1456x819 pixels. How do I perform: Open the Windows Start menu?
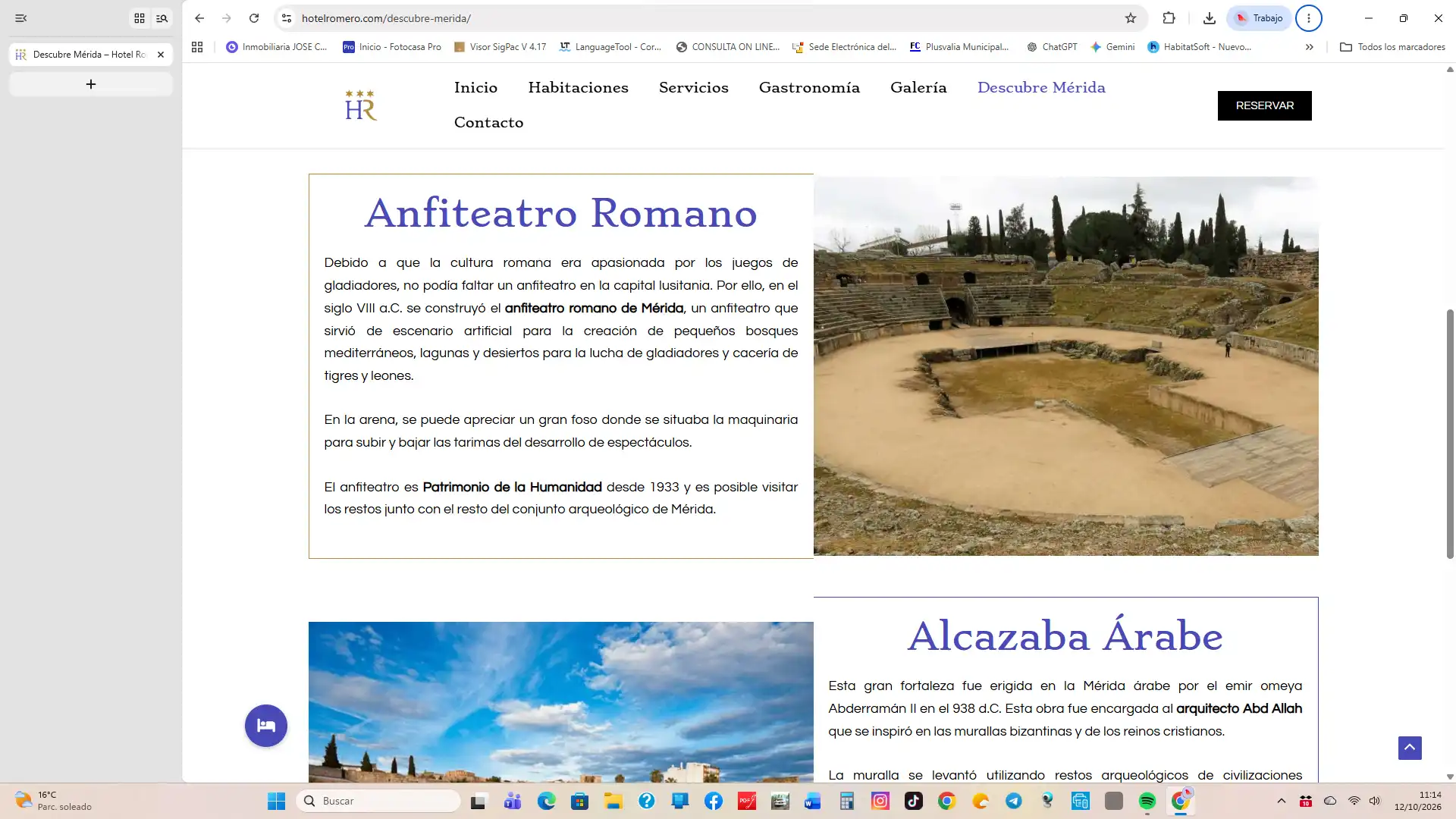276,801
